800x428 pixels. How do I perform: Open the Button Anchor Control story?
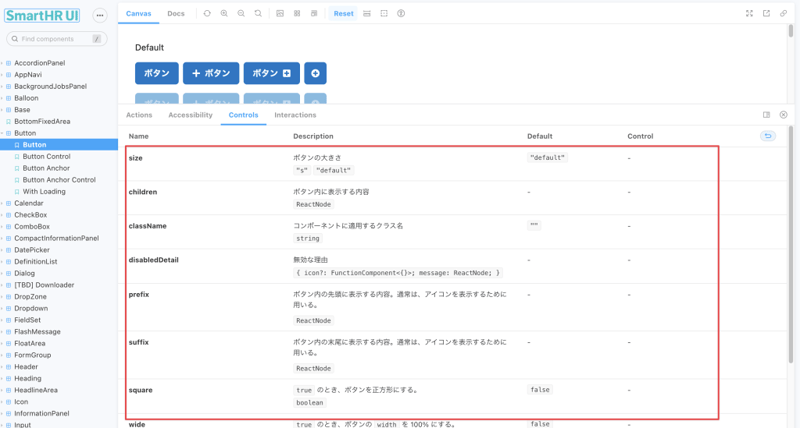click(x=59, y=180)
